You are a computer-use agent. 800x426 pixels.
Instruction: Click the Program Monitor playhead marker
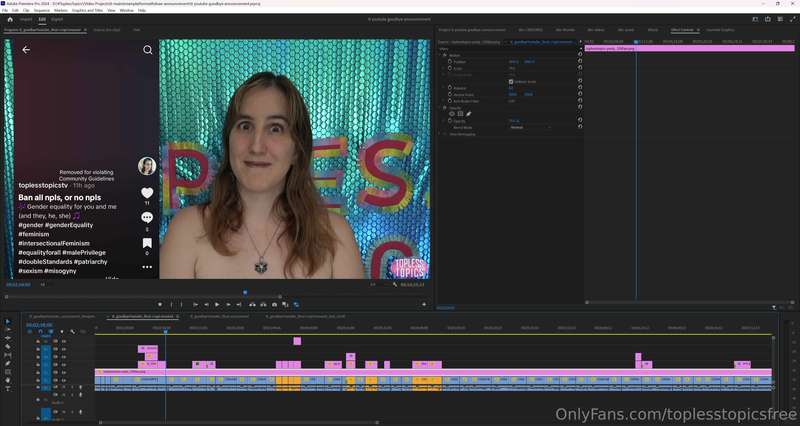pyautogui.click(x=245, y=292)
